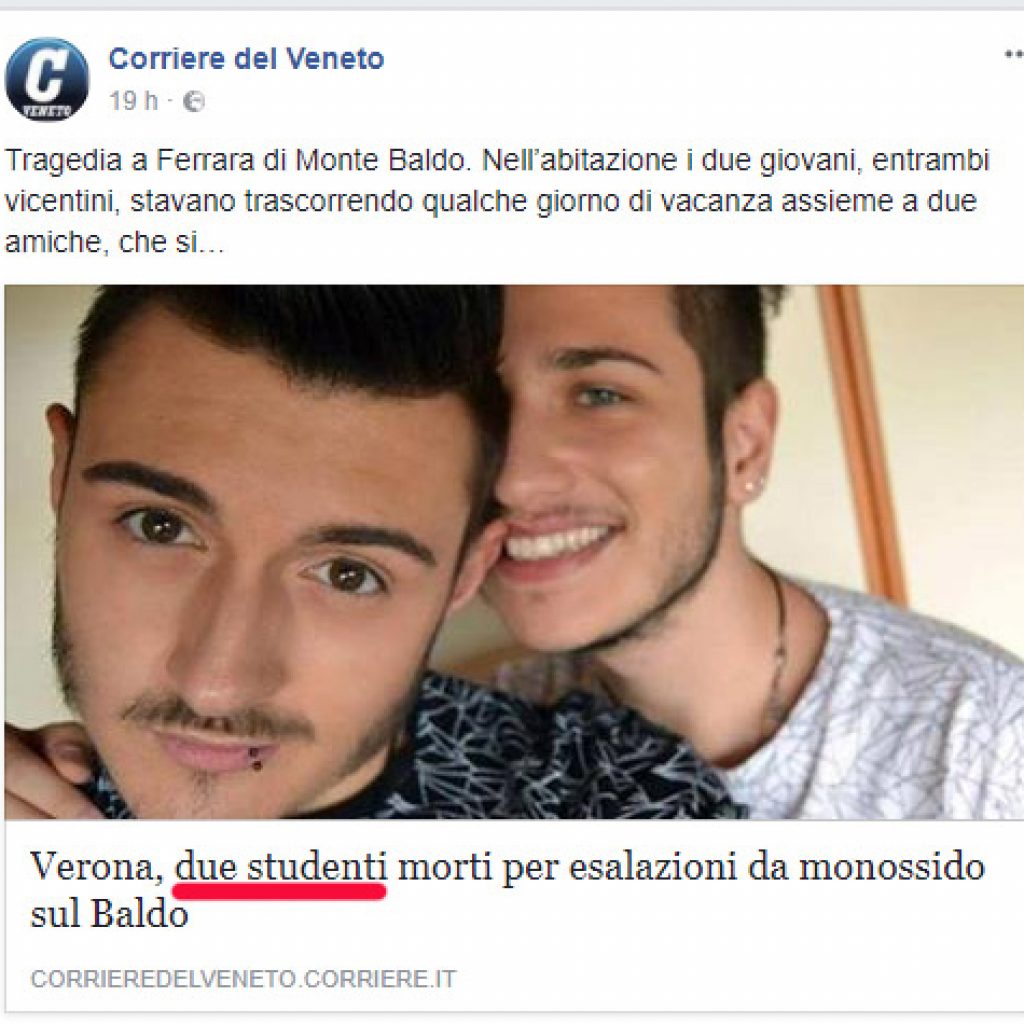Click 'sul Baldo' on headline's second line
Image resolution: width=1024 pixels, height=1024 pixels.
pos(109,914)
